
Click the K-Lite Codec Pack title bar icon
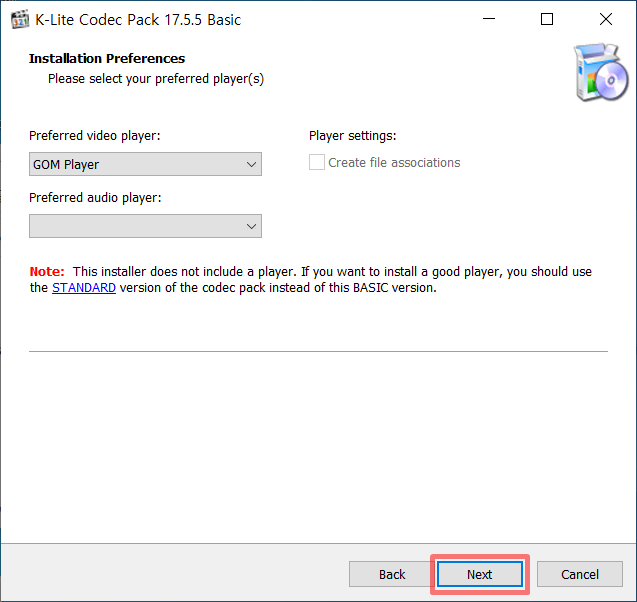click(20, 19)
